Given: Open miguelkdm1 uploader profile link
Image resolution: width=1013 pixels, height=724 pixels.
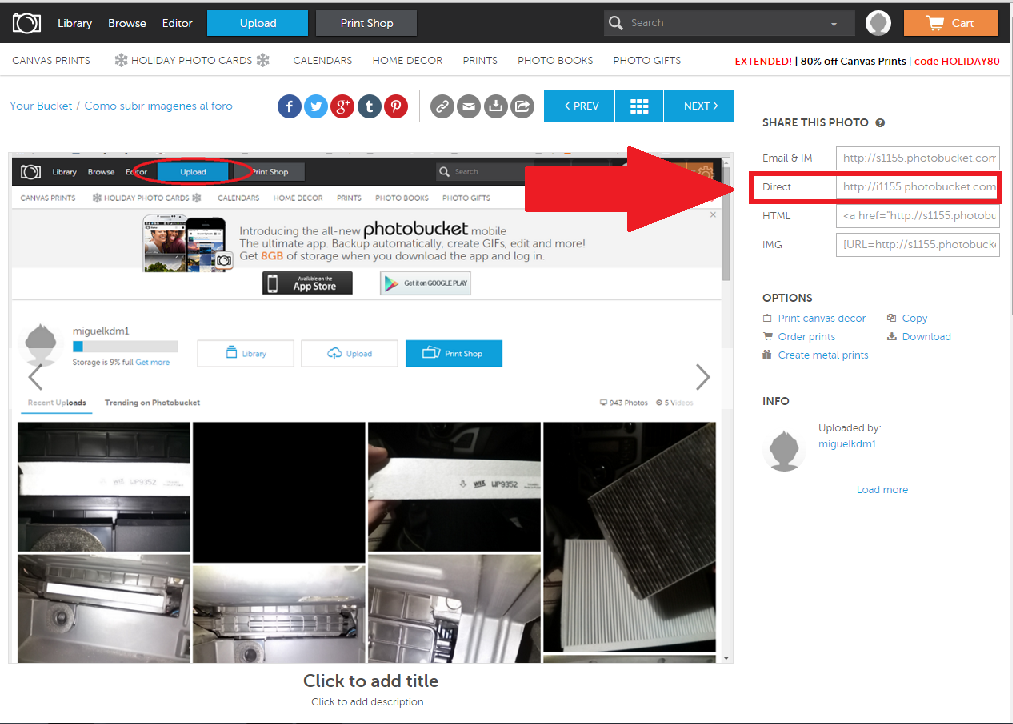Looking at the screenshot, I should (847, 444).
